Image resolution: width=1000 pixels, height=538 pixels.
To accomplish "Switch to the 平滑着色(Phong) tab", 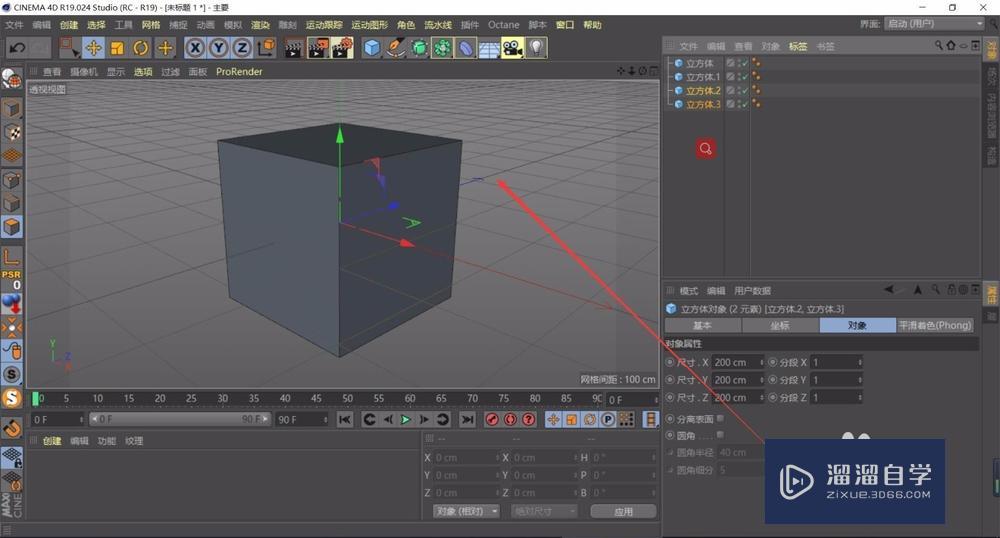I will tap(935, 325).
